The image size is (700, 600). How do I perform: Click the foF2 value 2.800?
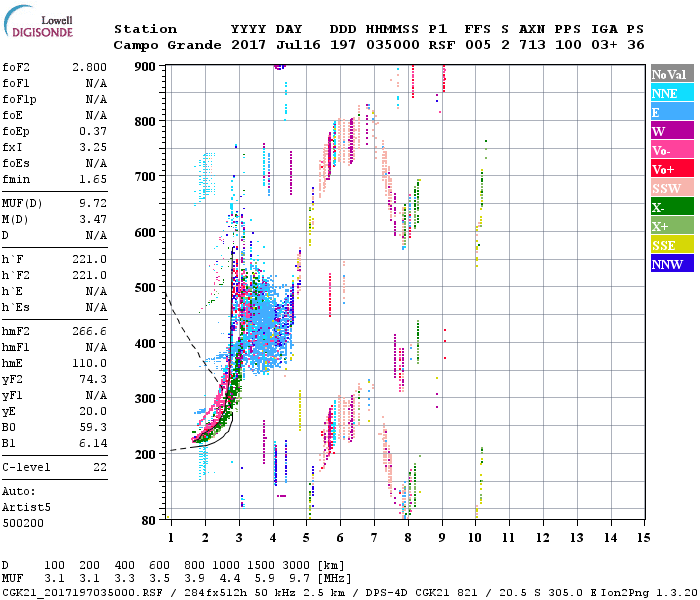coord(88,65)
